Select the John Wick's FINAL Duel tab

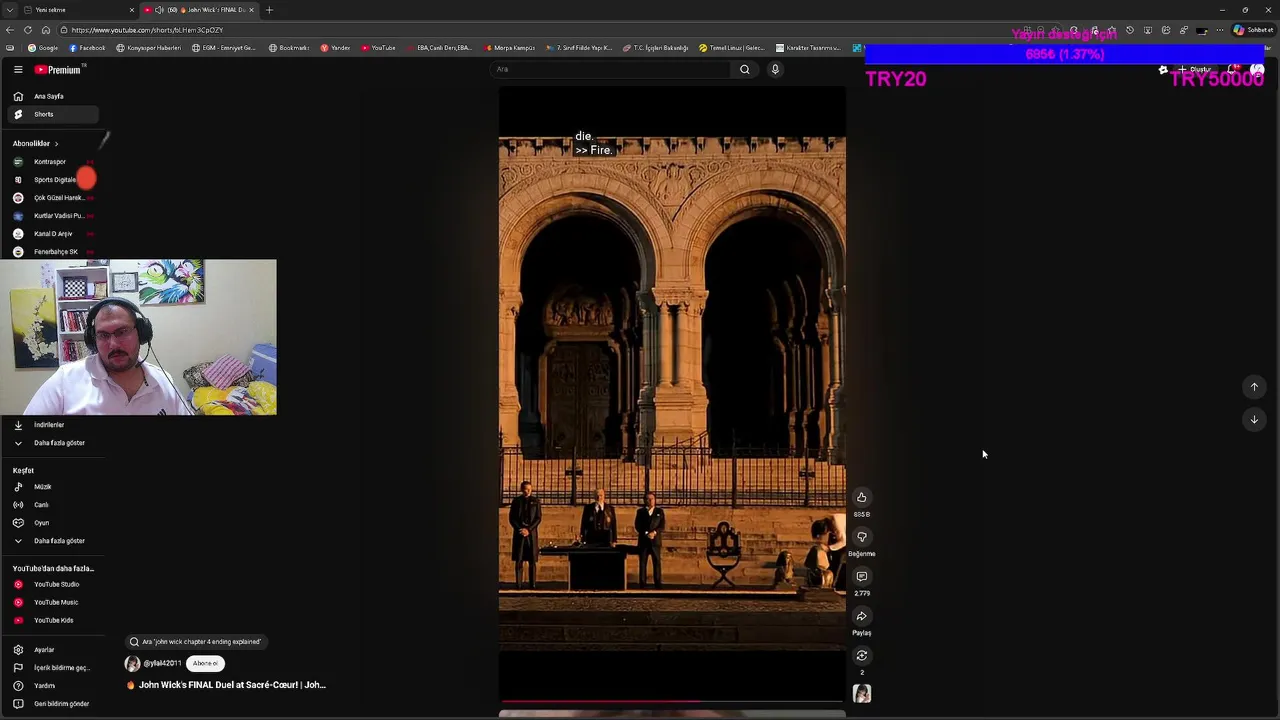[200, 10]
